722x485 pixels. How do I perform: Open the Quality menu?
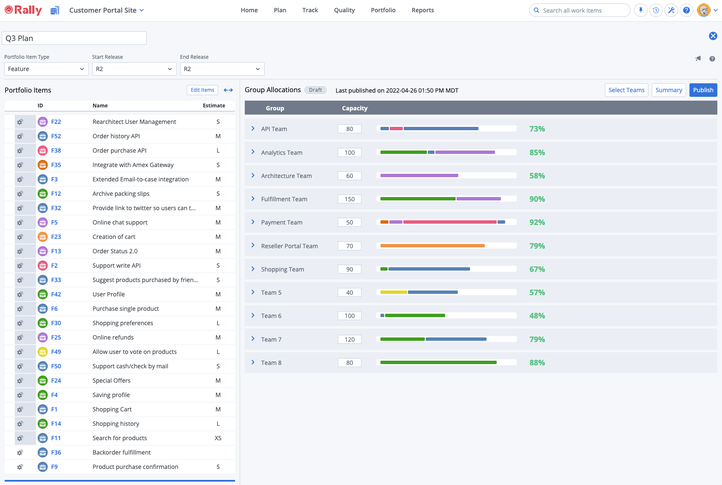point(344,10)
